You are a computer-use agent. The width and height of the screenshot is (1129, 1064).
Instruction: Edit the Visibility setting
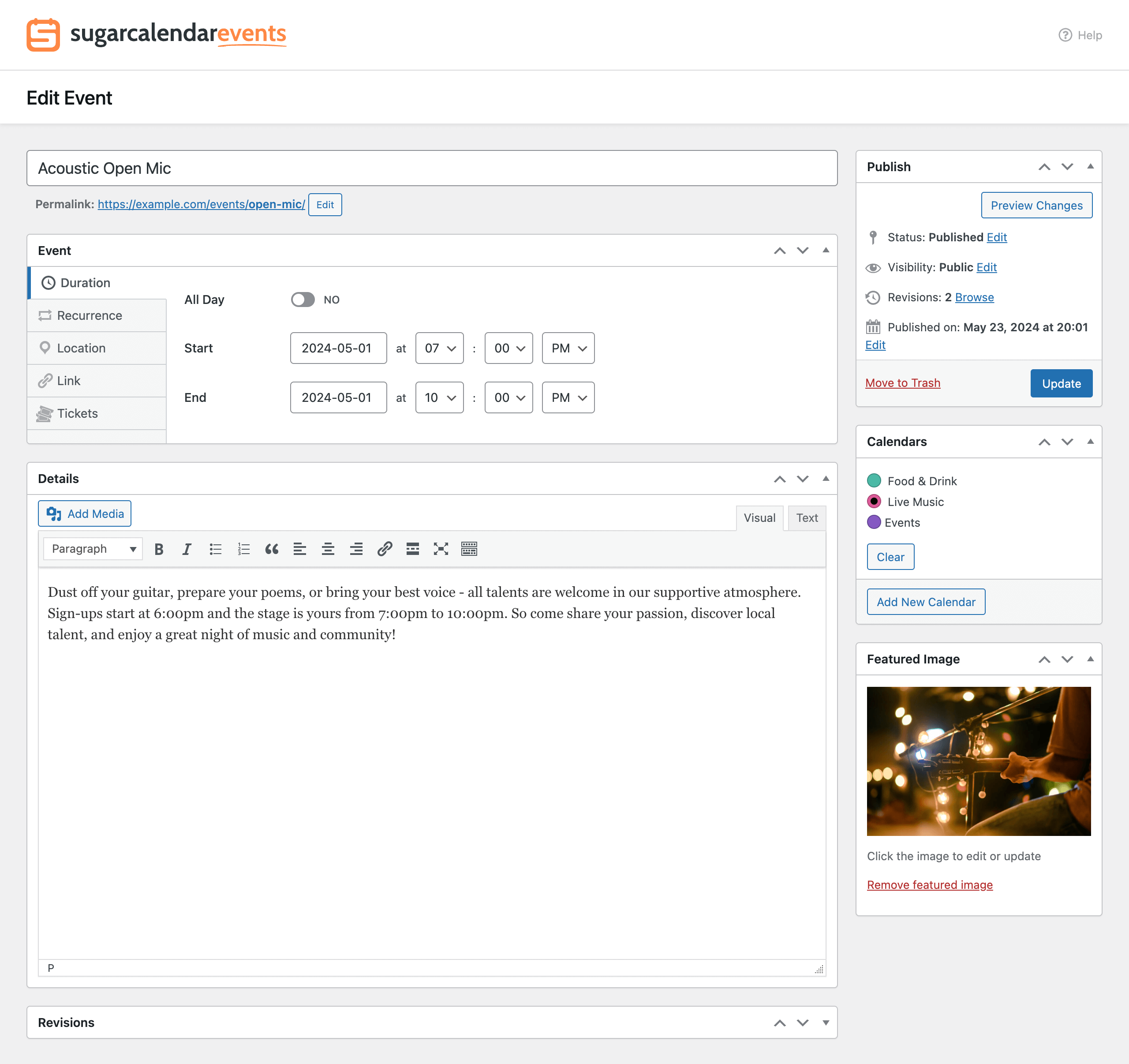pyautogui.click(x=987, y=268)
